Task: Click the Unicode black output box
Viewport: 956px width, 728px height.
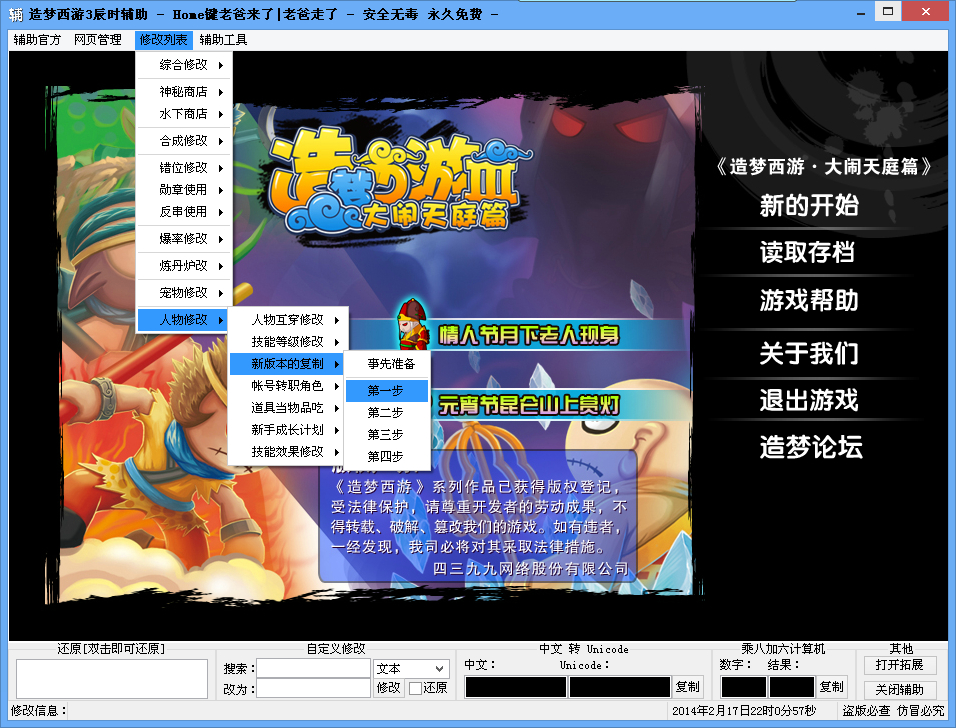Action: click(x=619, y=687)
